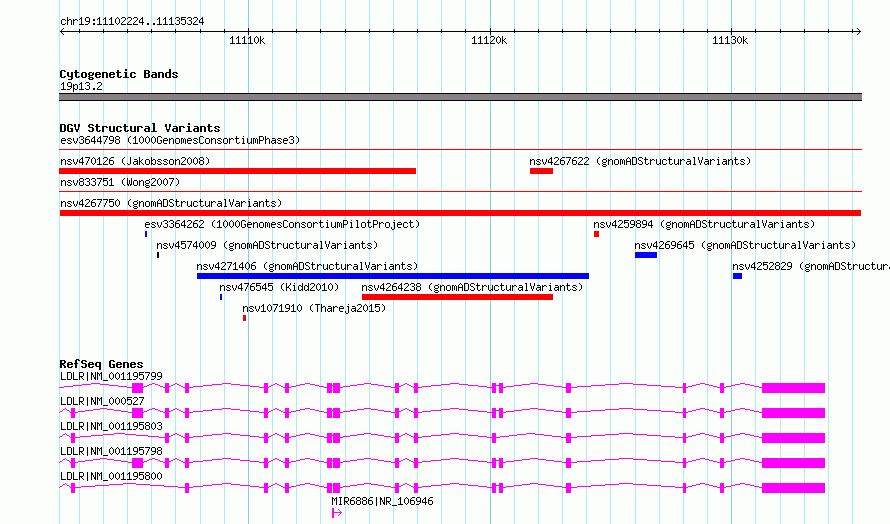Open the LDLR|NM_001195799 transcript label

coord(111,376)
